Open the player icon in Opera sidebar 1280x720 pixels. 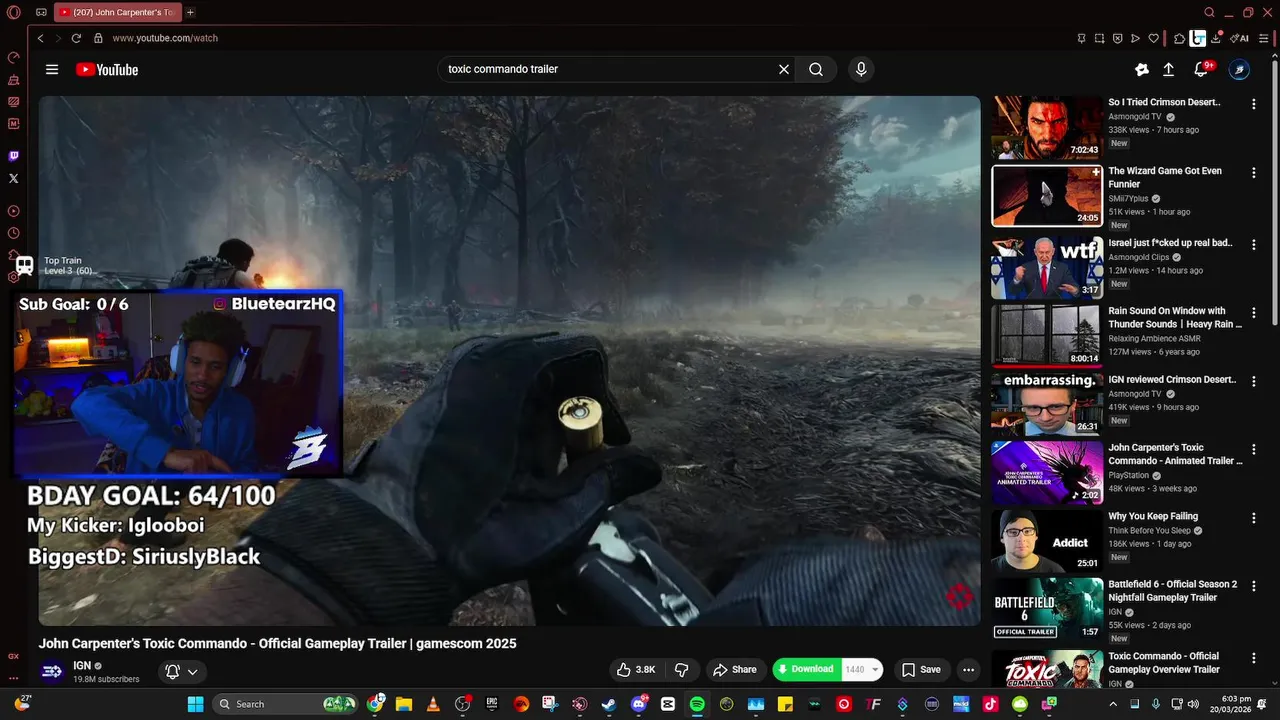(x=13, y=211)
